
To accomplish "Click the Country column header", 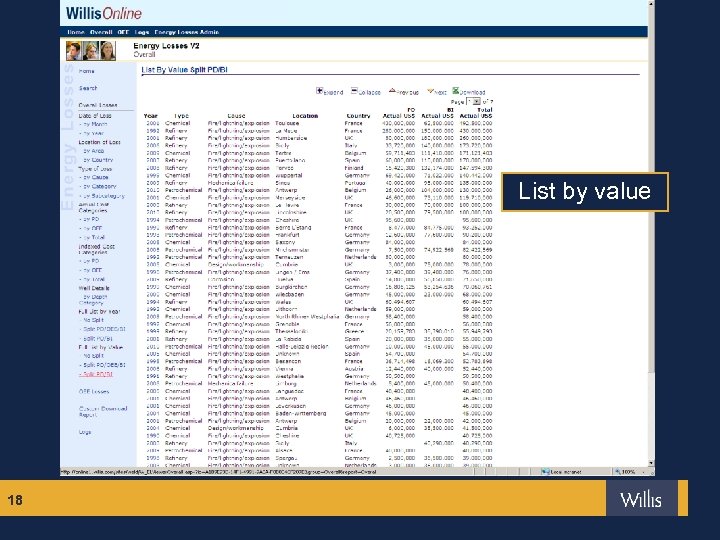I will 358,116.
